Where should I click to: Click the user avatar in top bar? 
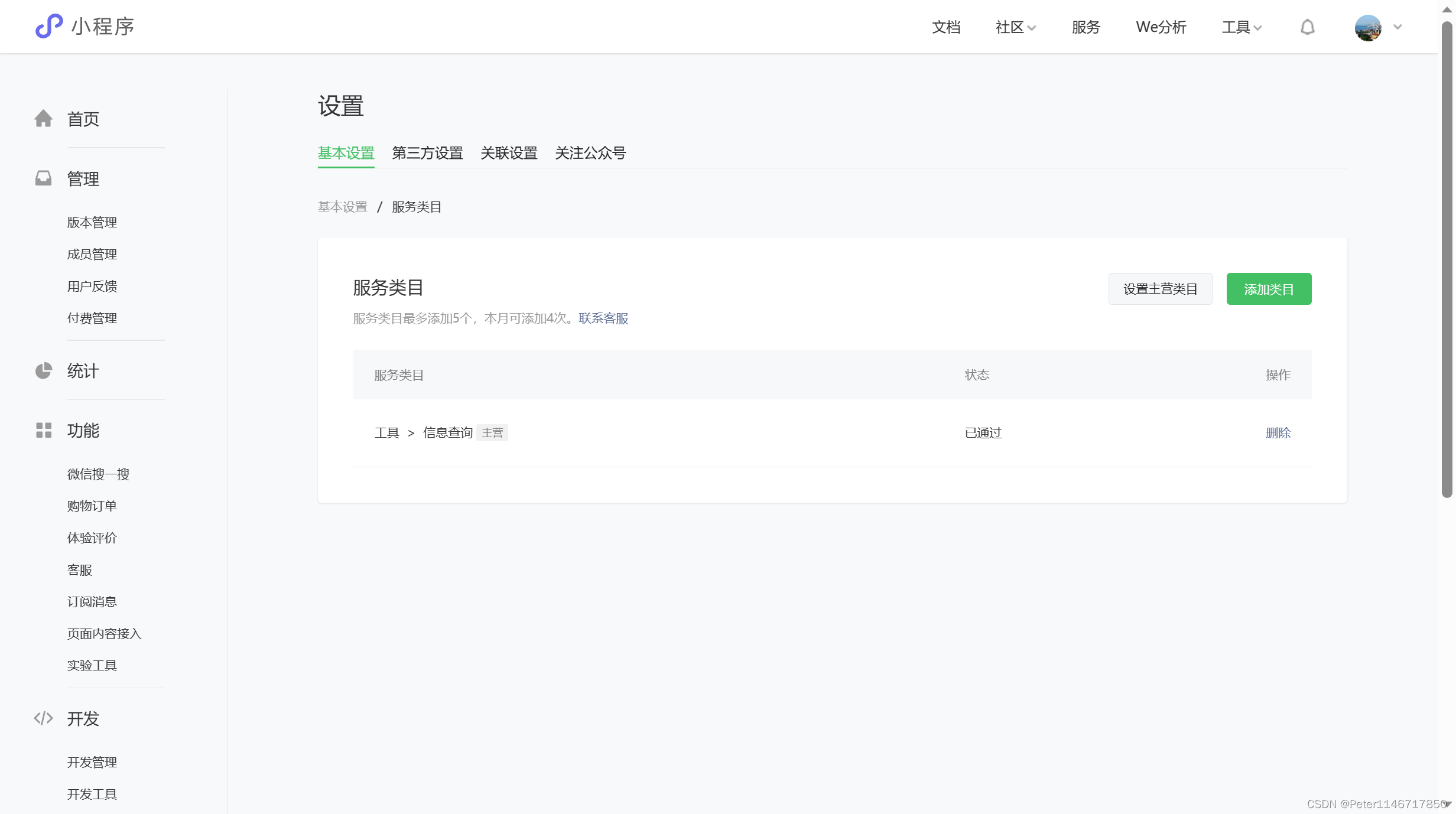1368,27
